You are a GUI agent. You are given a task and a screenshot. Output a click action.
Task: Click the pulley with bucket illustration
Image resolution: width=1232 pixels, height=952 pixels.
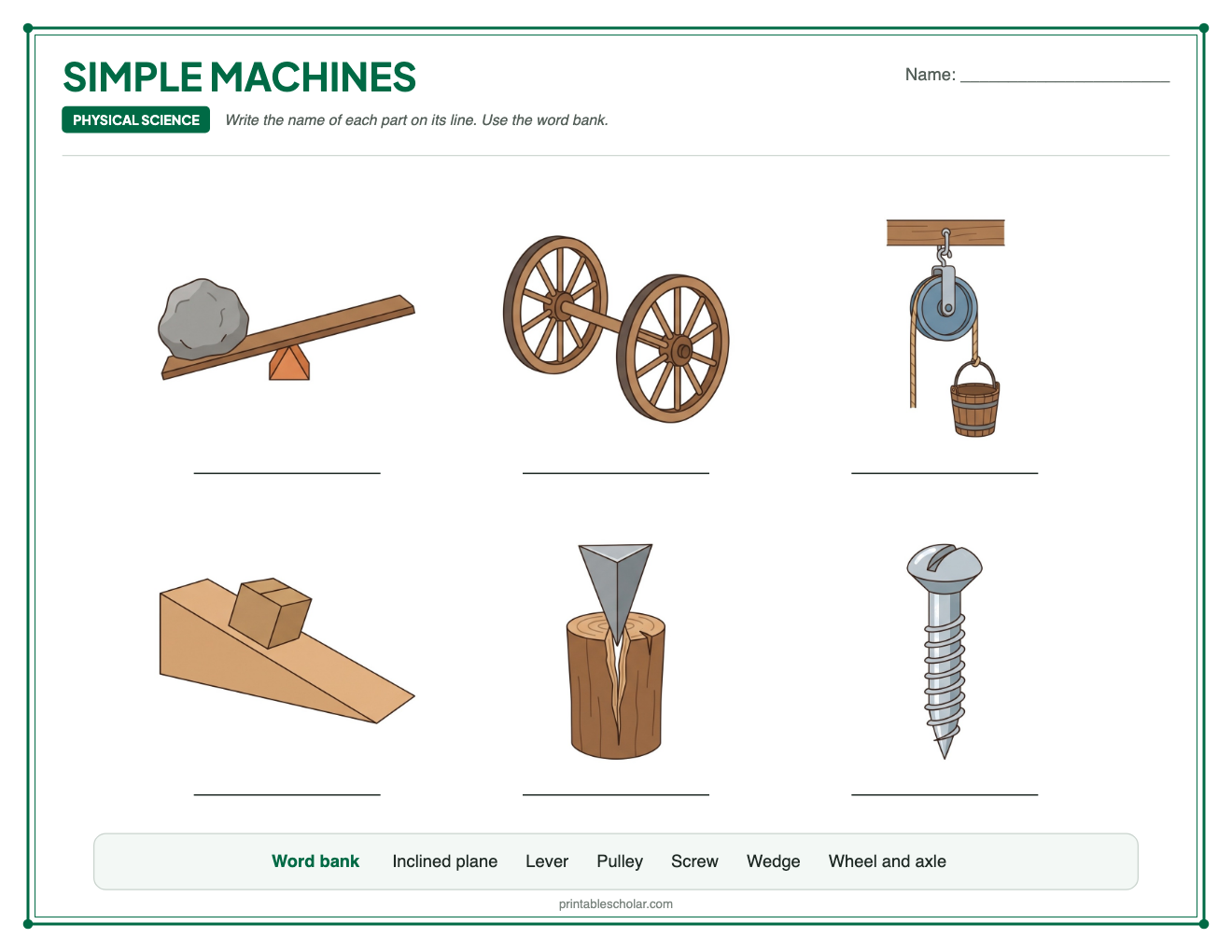pos(945,328)
